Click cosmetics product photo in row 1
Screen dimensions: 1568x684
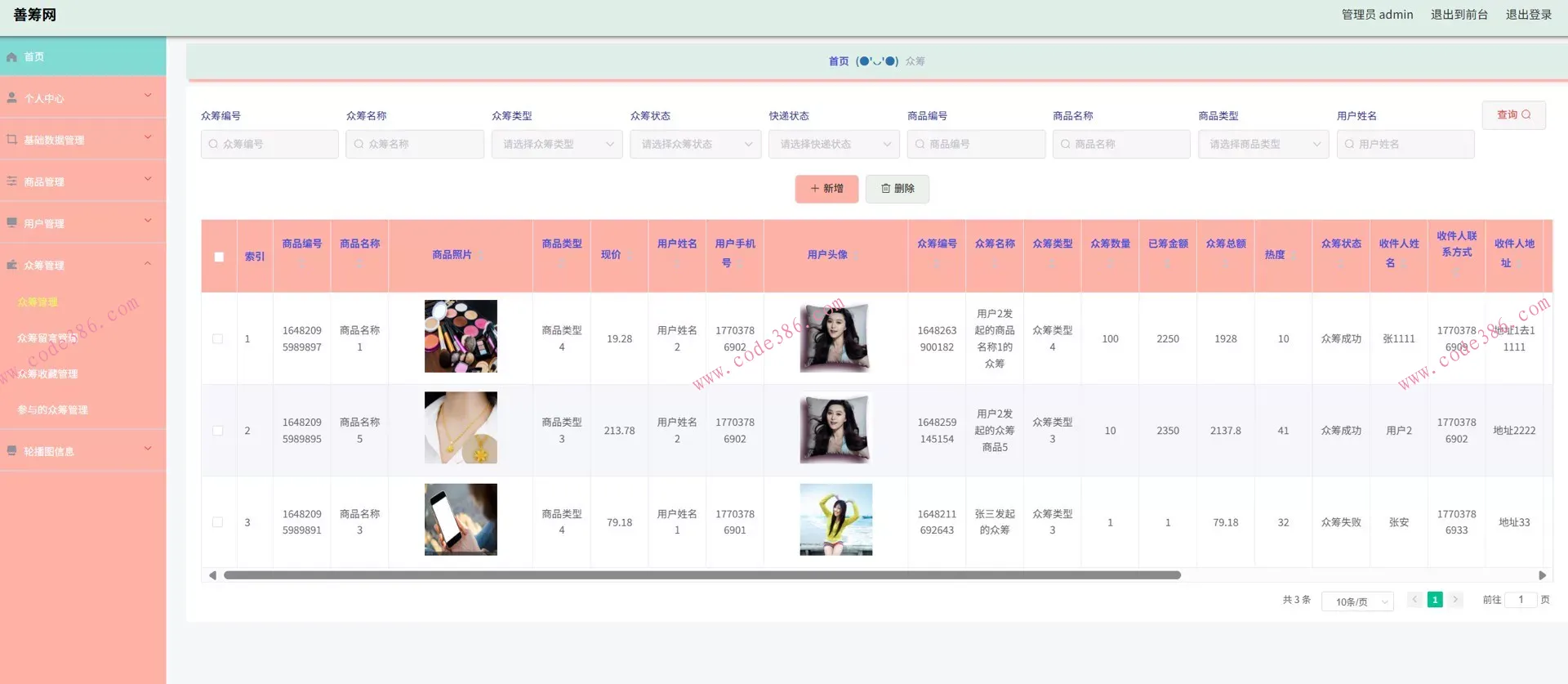coord(461,336)
